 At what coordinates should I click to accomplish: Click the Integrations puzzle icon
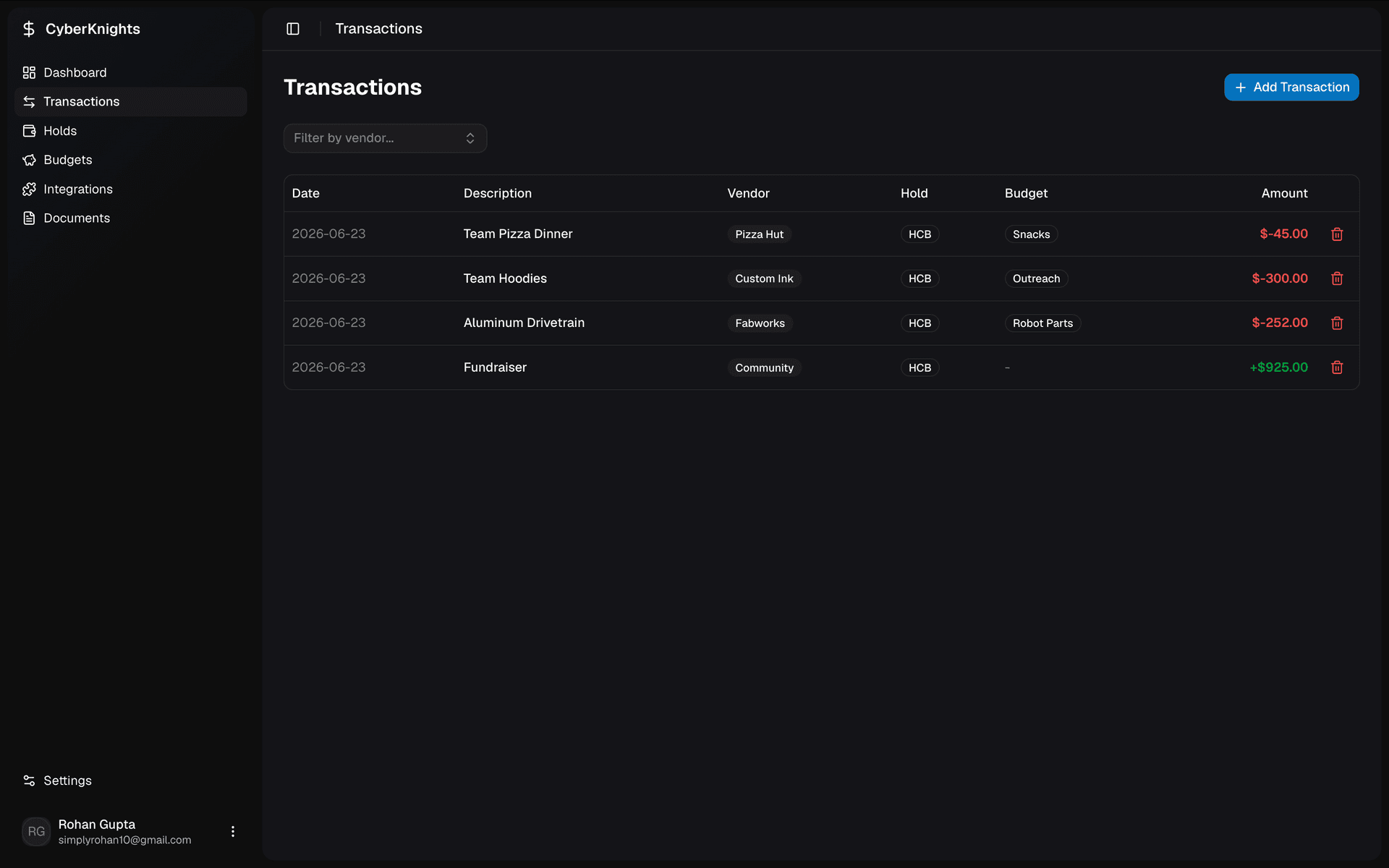(29, 189)
